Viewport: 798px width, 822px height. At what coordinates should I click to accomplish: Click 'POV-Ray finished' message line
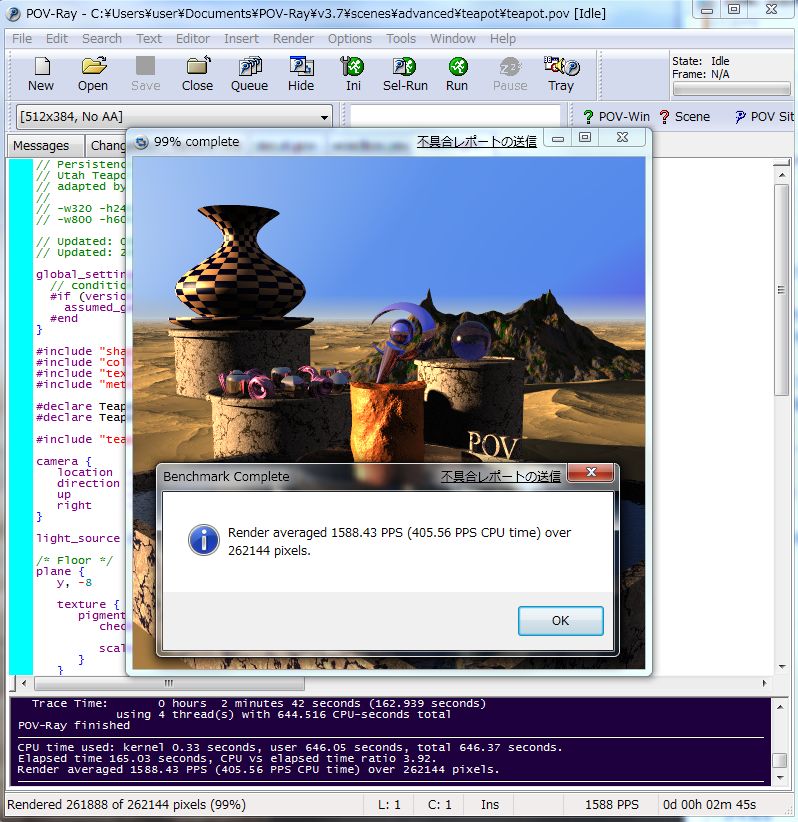coord(74,726)
